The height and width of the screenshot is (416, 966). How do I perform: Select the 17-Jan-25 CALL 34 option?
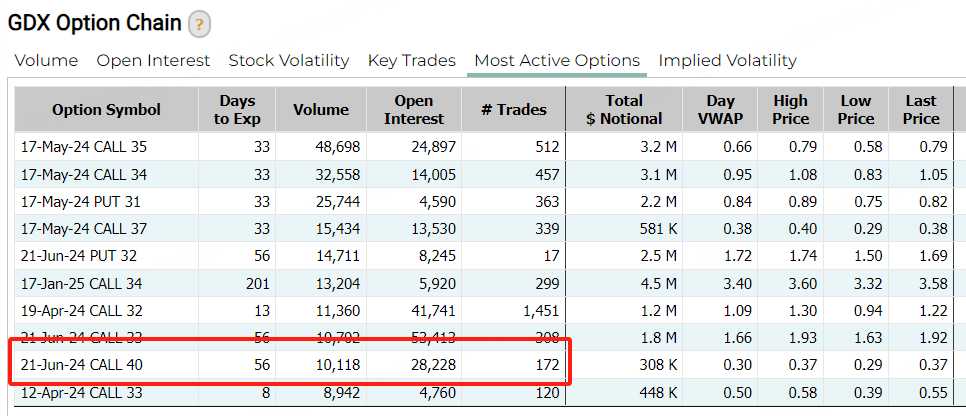[x=81, y=283]
